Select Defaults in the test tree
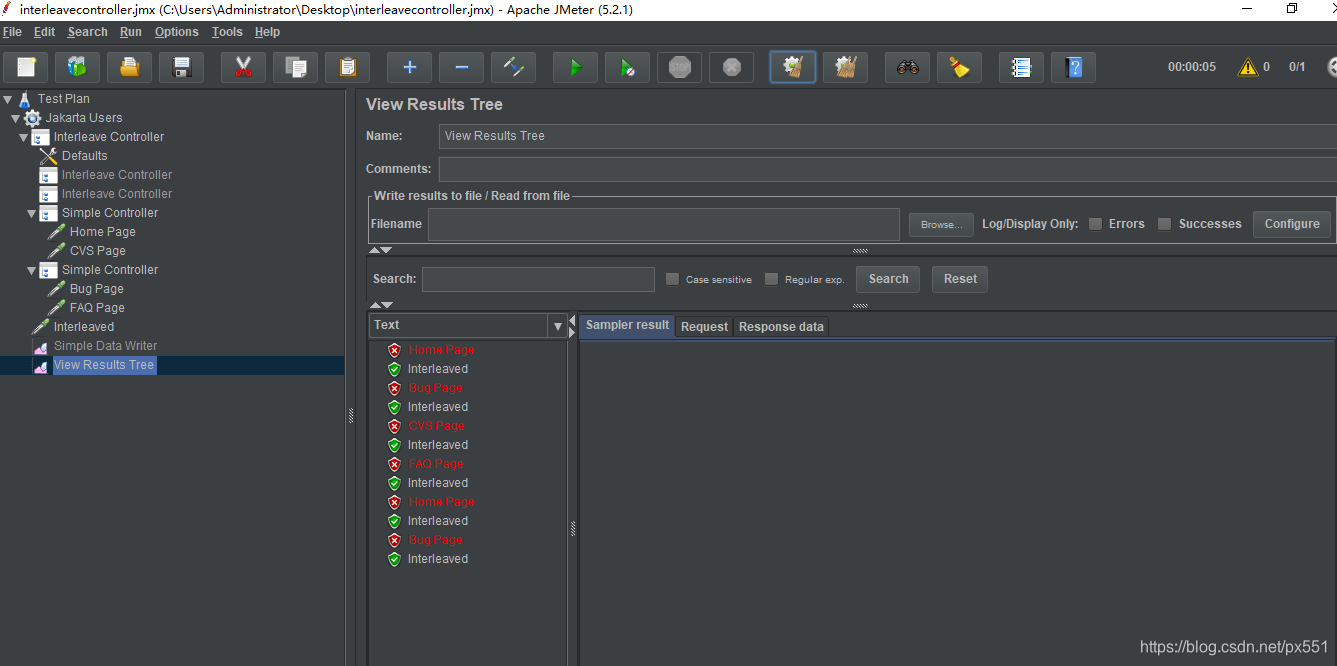The height and width of the screenshot is (666, 1337). [x=84, y=156]
